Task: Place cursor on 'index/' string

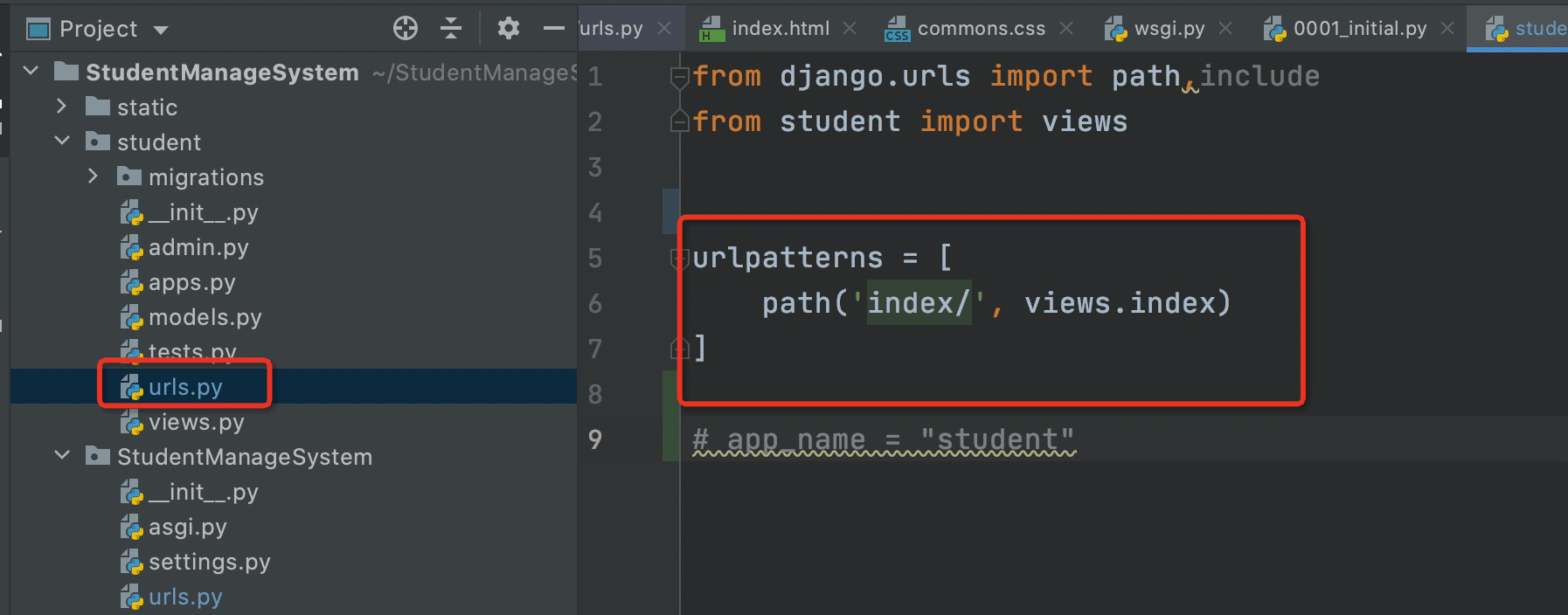Action: (x=919, y=303)
